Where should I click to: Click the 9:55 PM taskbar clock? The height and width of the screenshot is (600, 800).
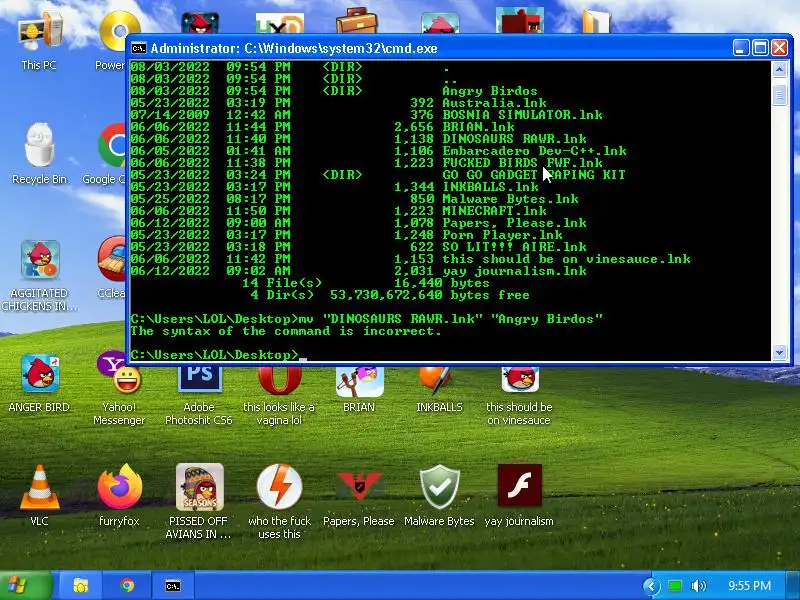749,586
